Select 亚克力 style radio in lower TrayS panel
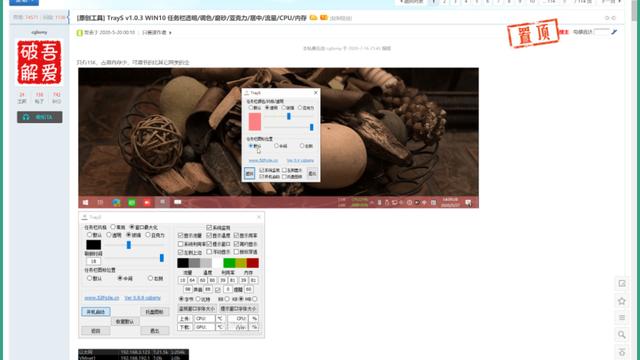640x360 pixels. pos(148,235)
